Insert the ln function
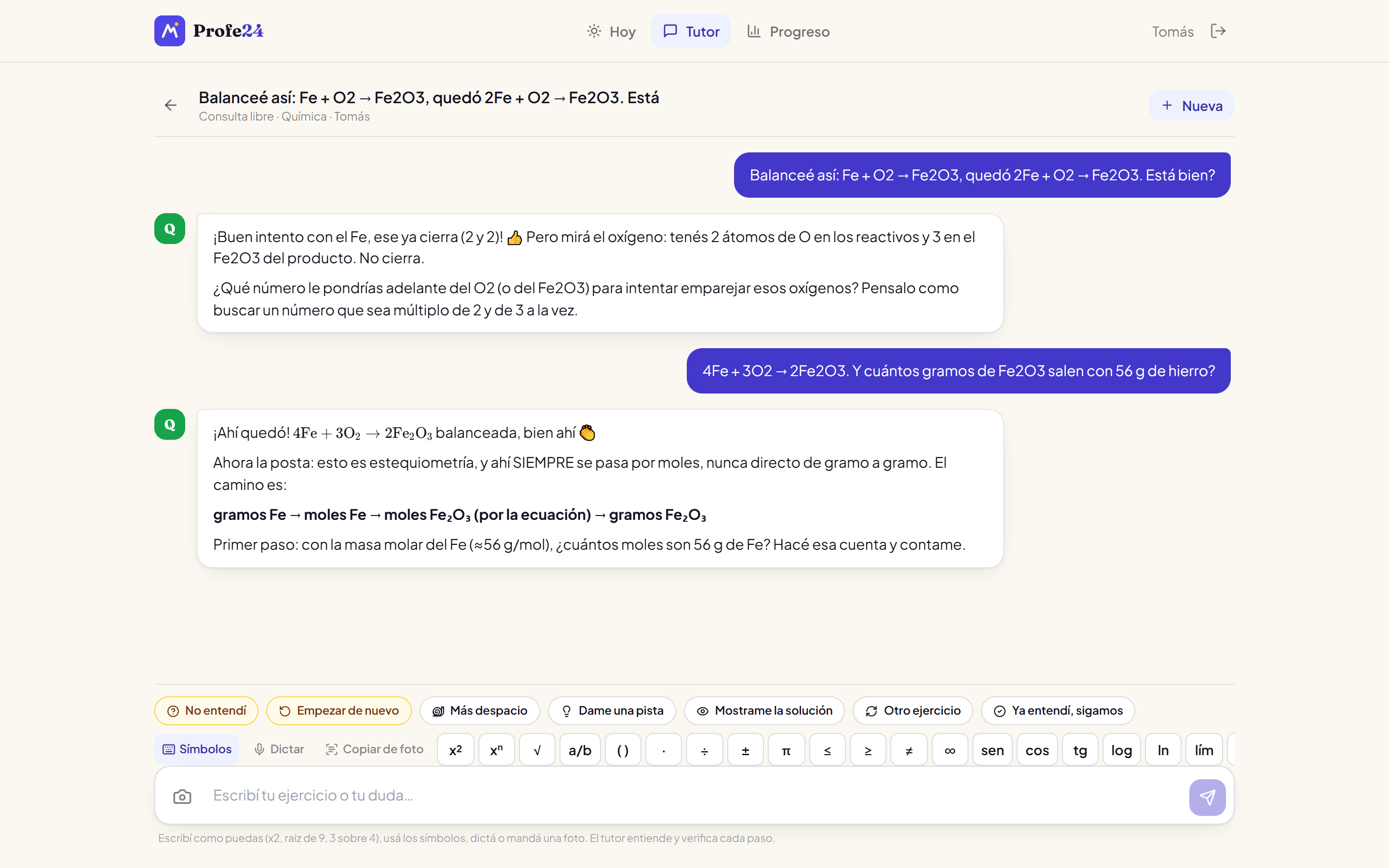Viewport: 1389px width, 868px height. (1163, 750)
